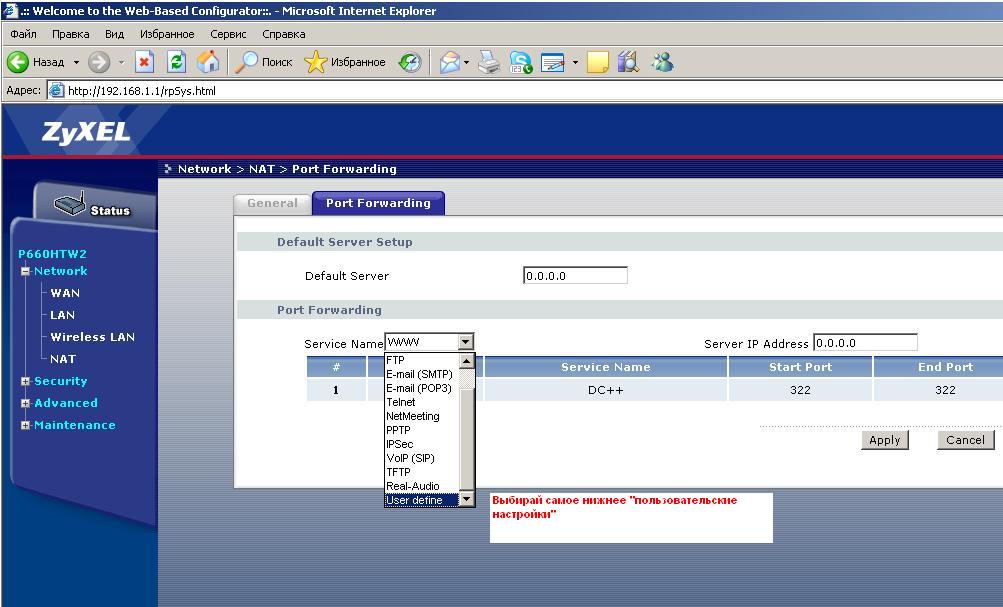
Task: Click the Stop loading icon
Action: (144, 62)
